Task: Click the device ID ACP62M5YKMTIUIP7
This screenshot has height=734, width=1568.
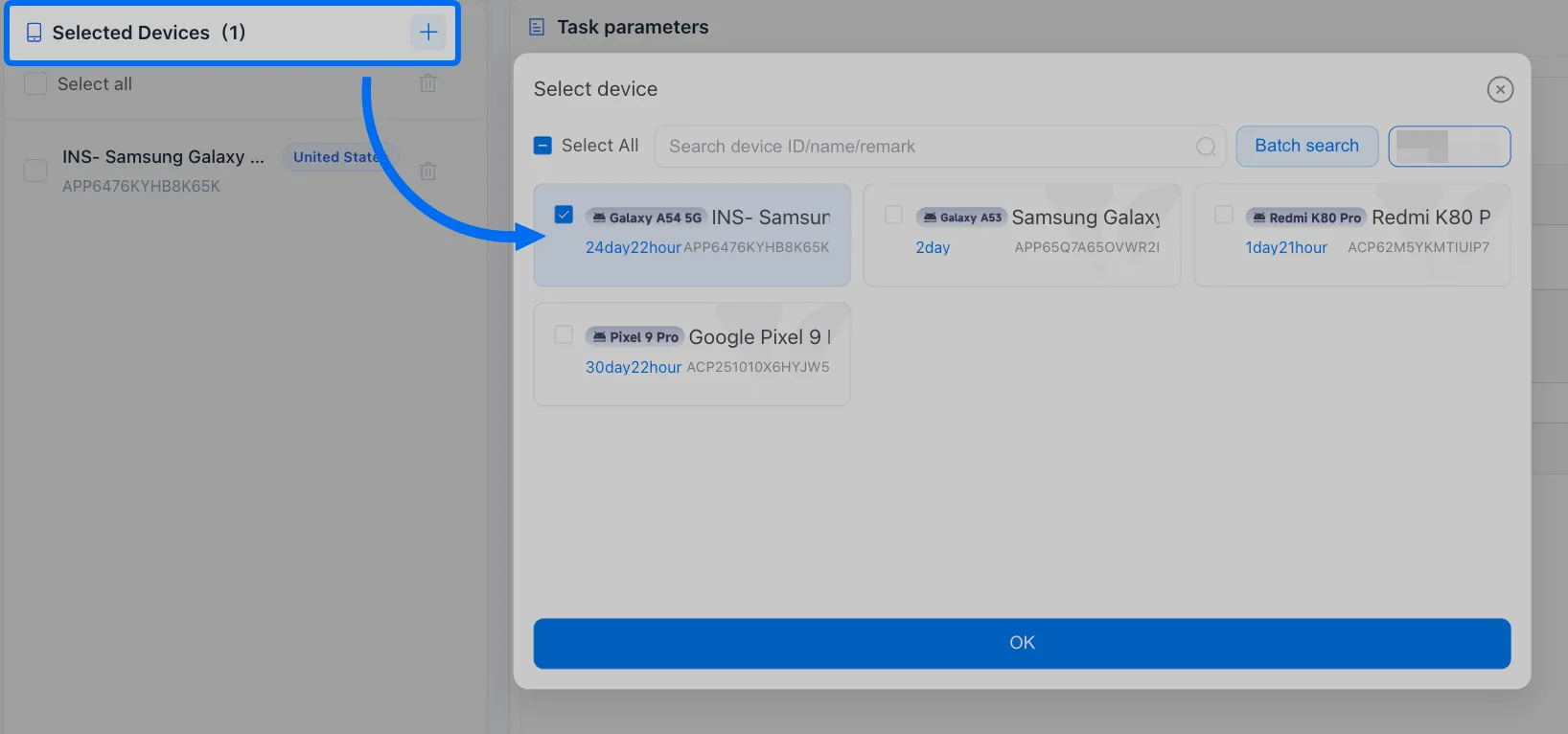Action: click(1418, 247)
